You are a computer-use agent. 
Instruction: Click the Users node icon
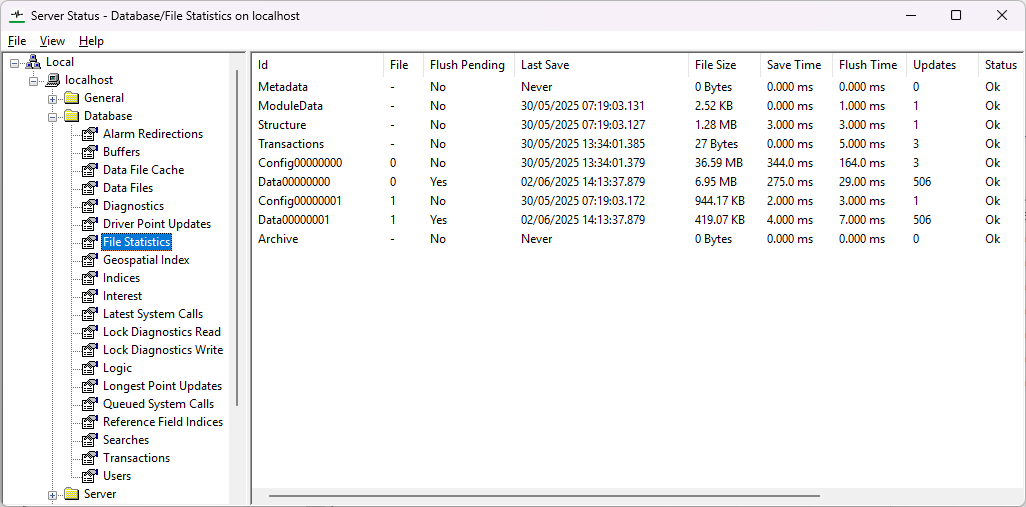point(90,476)
